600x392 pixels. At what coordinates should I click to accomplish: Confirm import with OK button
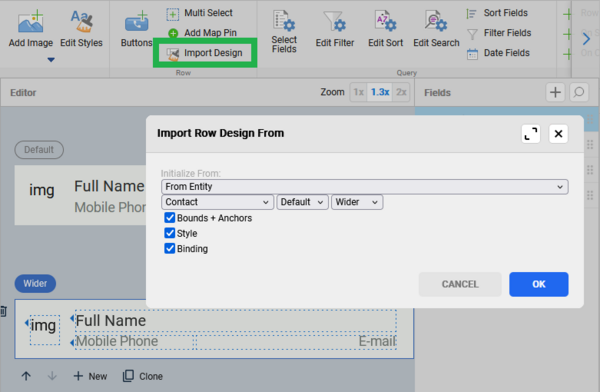pos(538,284)
